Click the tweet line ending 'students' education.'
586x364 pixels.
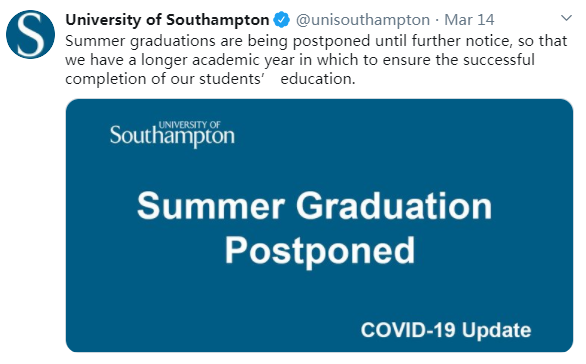click(210, 79)
